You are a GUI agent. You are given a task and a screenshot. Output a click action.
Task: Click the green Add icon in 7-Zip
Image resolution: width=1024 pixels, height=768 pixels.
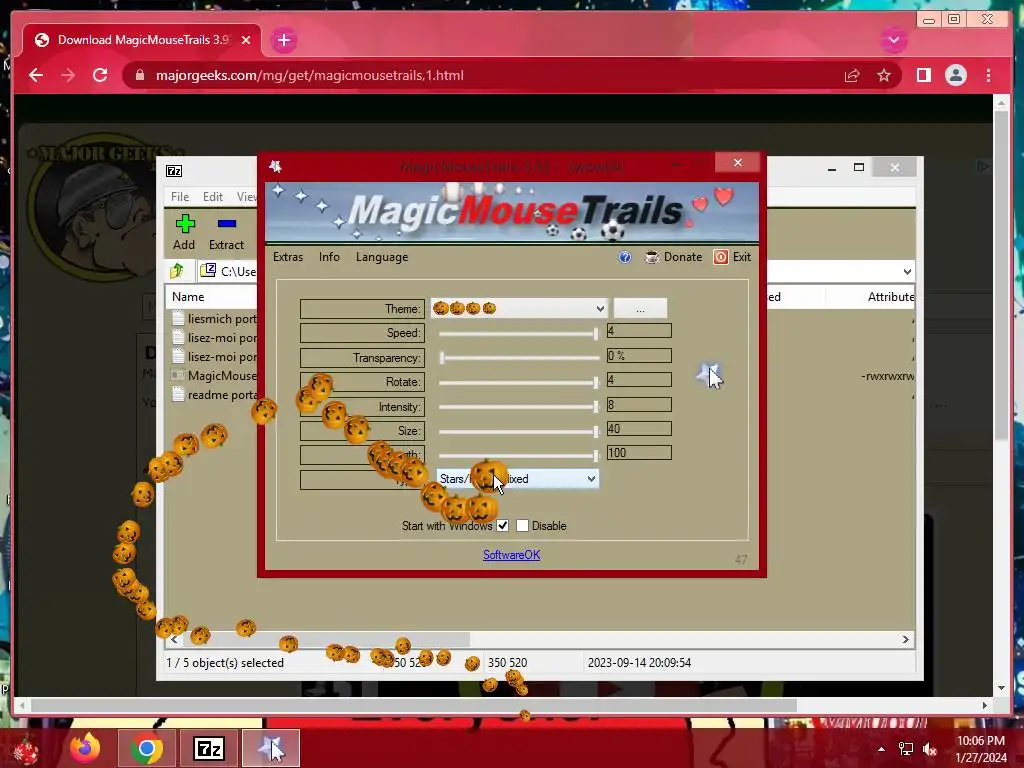(x=185, y=224)
